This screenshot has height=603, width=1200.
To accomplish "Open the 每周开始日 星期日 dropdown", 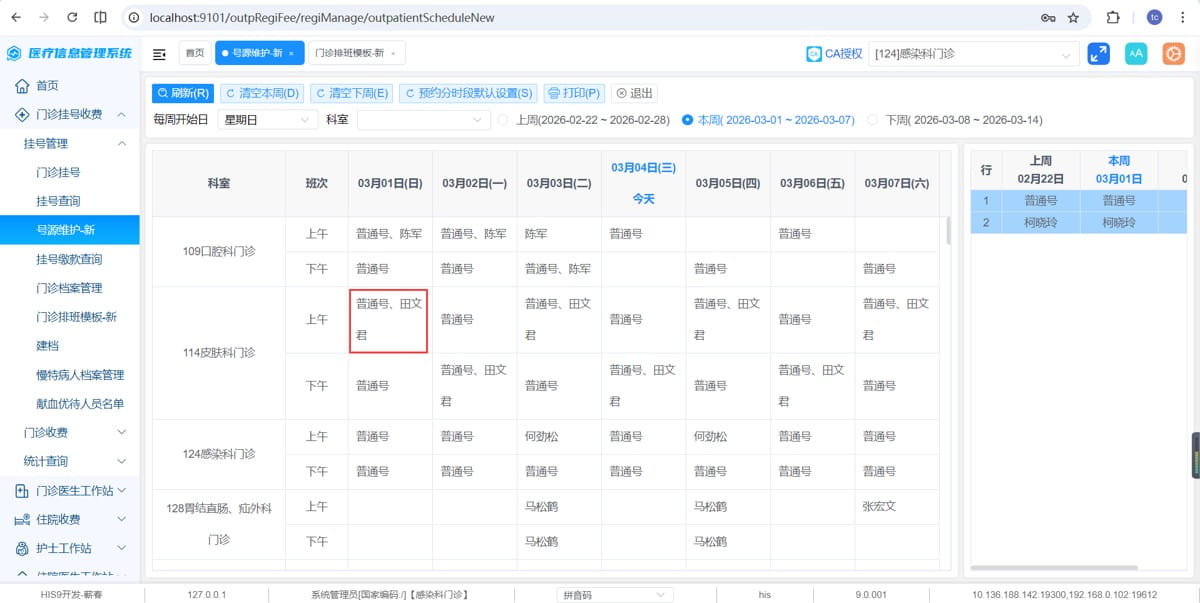I will (x=267, y=120).
